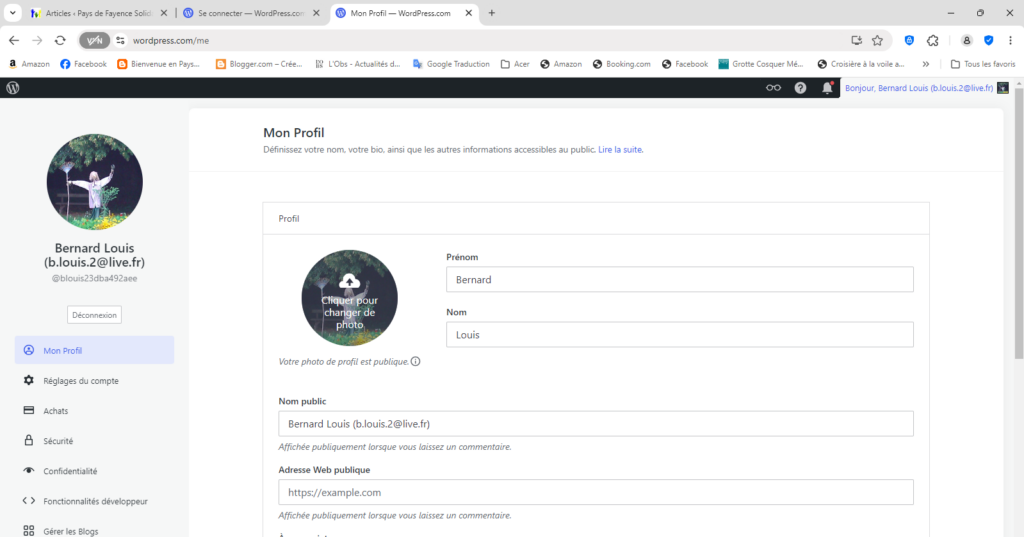Image resolution: width=1024 pixels, height=537 pixels.
Task: Toggle the VPN switch in address bar
Action: [94, 40]
